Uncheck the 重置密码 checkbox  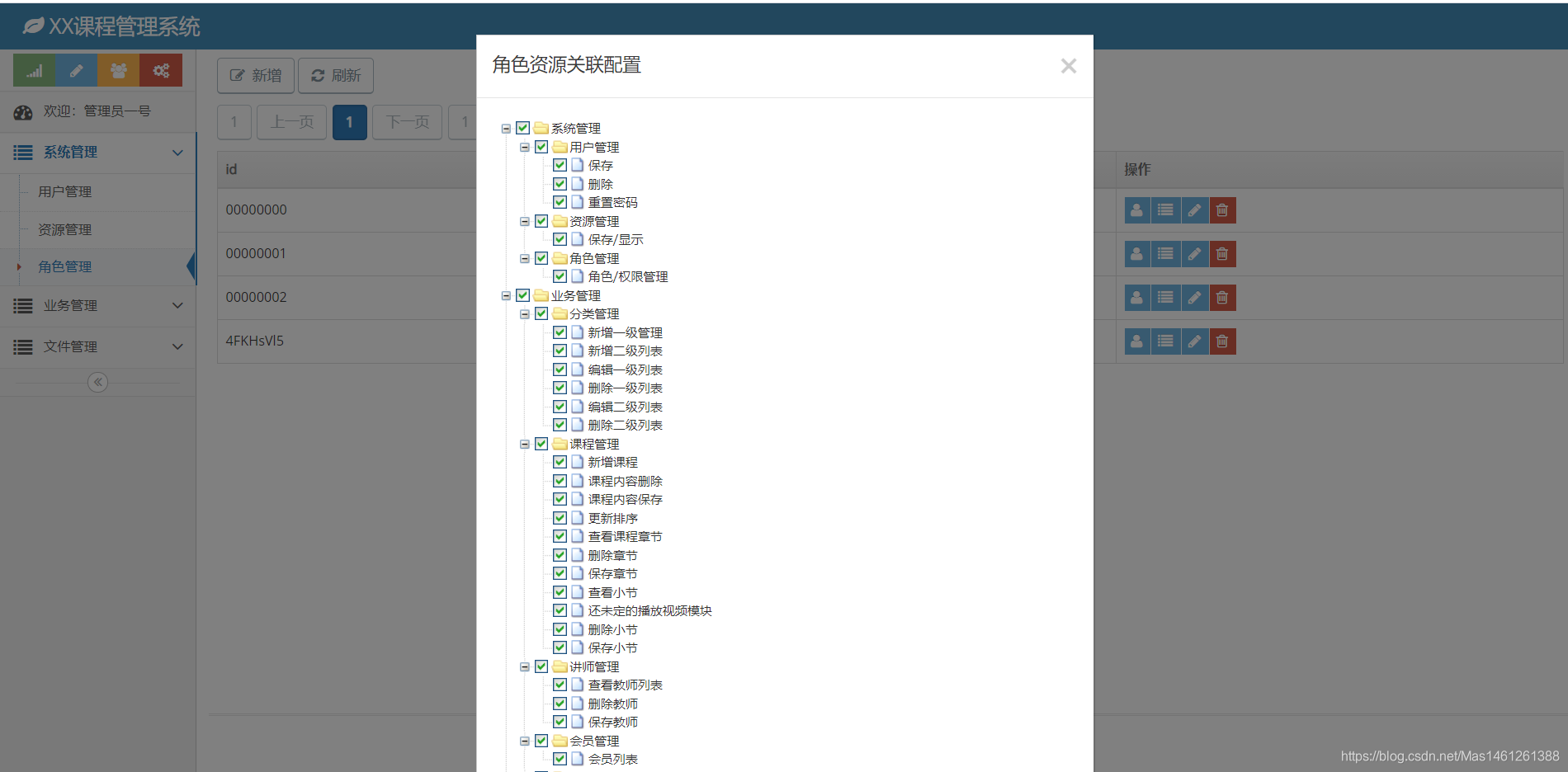coord(560,202)
